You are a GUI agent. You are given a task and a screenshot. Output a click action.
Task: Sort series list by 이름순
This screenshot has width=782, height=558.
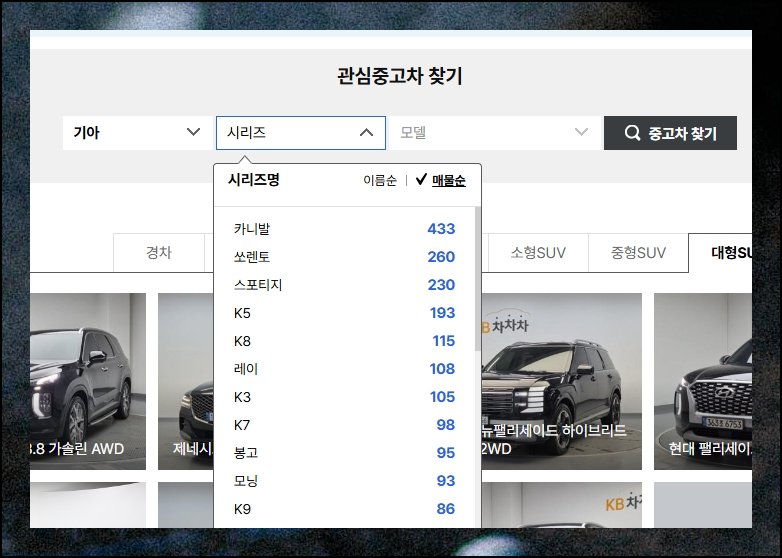click(x=380, y=180)
